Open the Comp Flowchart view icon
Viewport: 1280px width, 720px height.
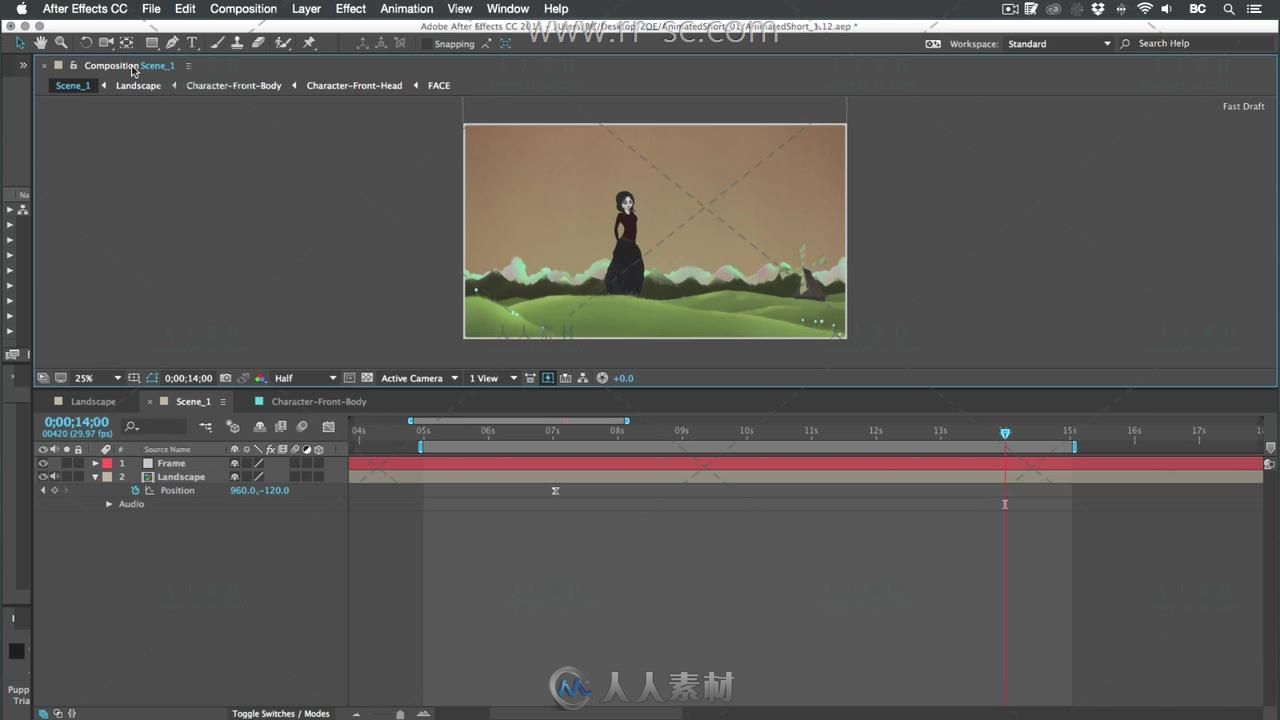(583, 378)
